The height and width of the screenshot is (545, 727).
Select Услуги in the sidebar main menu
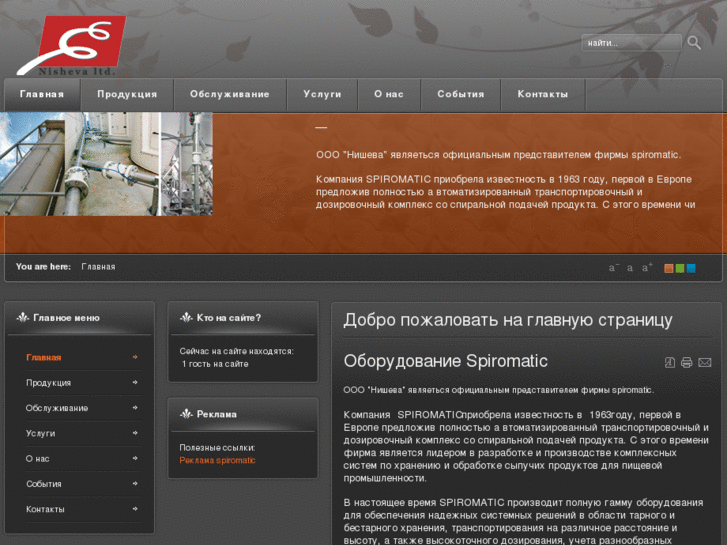tap(40, 433)
